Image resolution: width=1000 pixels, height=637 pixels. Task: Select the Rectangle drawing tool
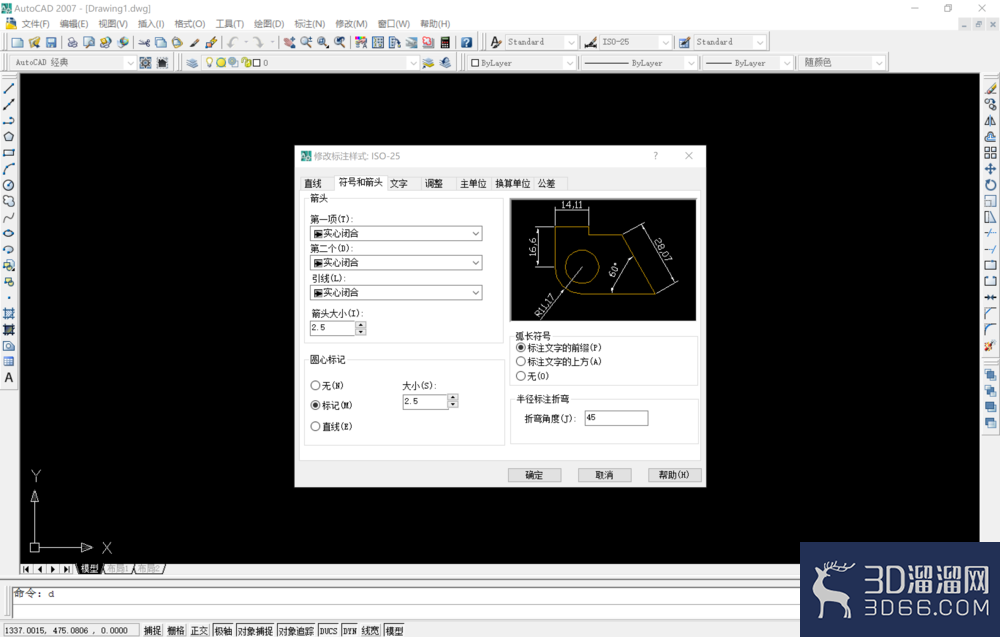(x=9, y=153)
